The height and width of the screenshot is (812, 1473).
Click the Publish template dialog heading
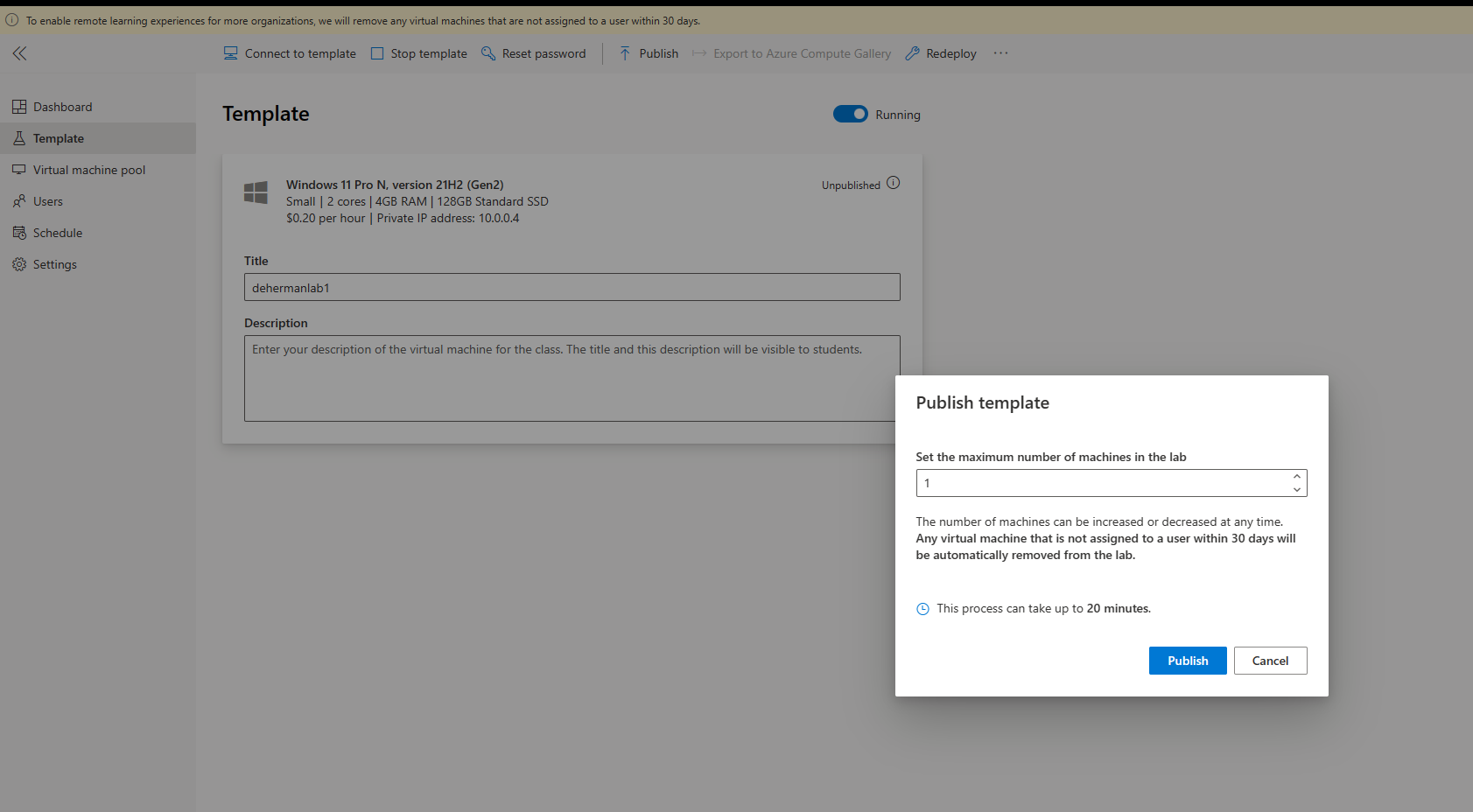pyautogui.click(x=982, y=402)
